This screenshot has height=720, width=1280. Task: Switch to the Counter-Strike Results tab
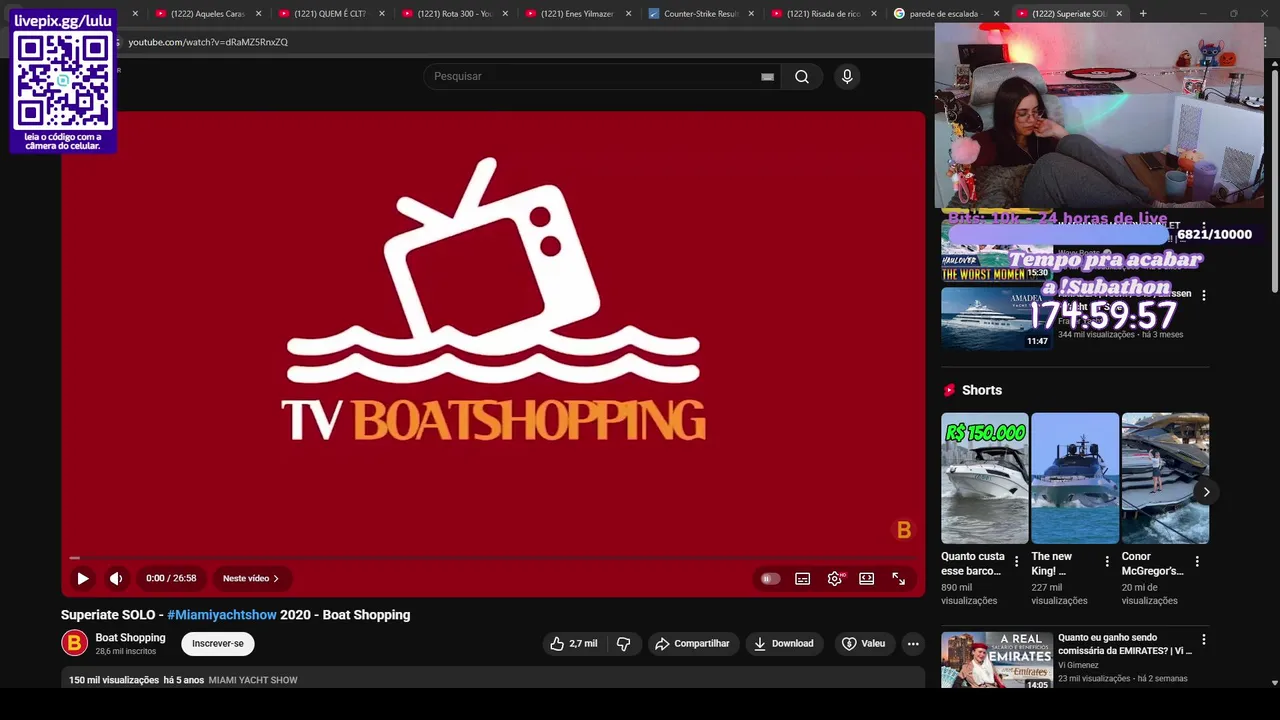tap(701, 14)
